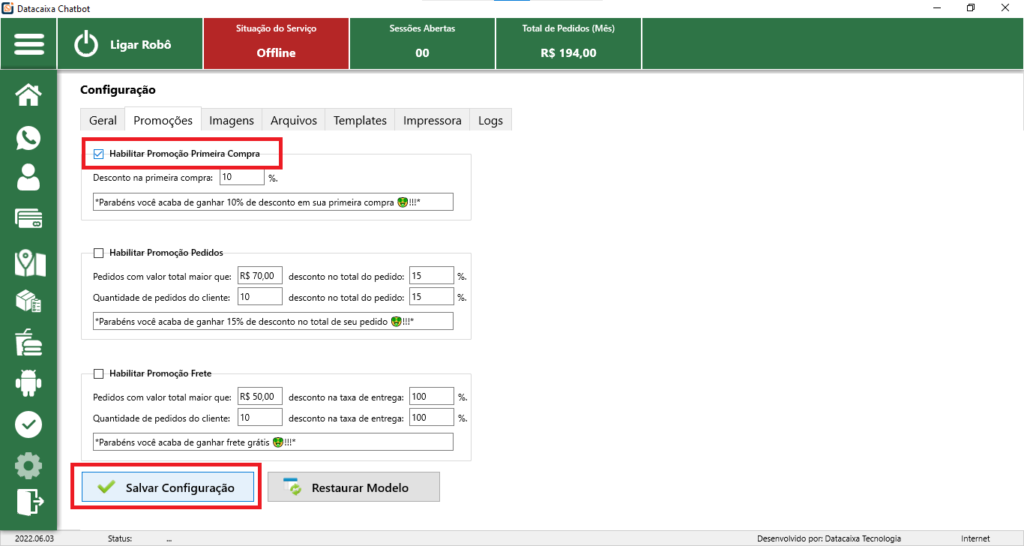1024x546 pixels.
Task: Open the Logs tab
Action: tap(490, 120)
